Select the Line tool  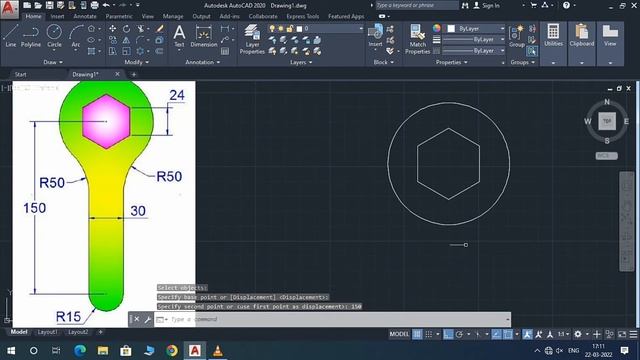click(11, 36)
